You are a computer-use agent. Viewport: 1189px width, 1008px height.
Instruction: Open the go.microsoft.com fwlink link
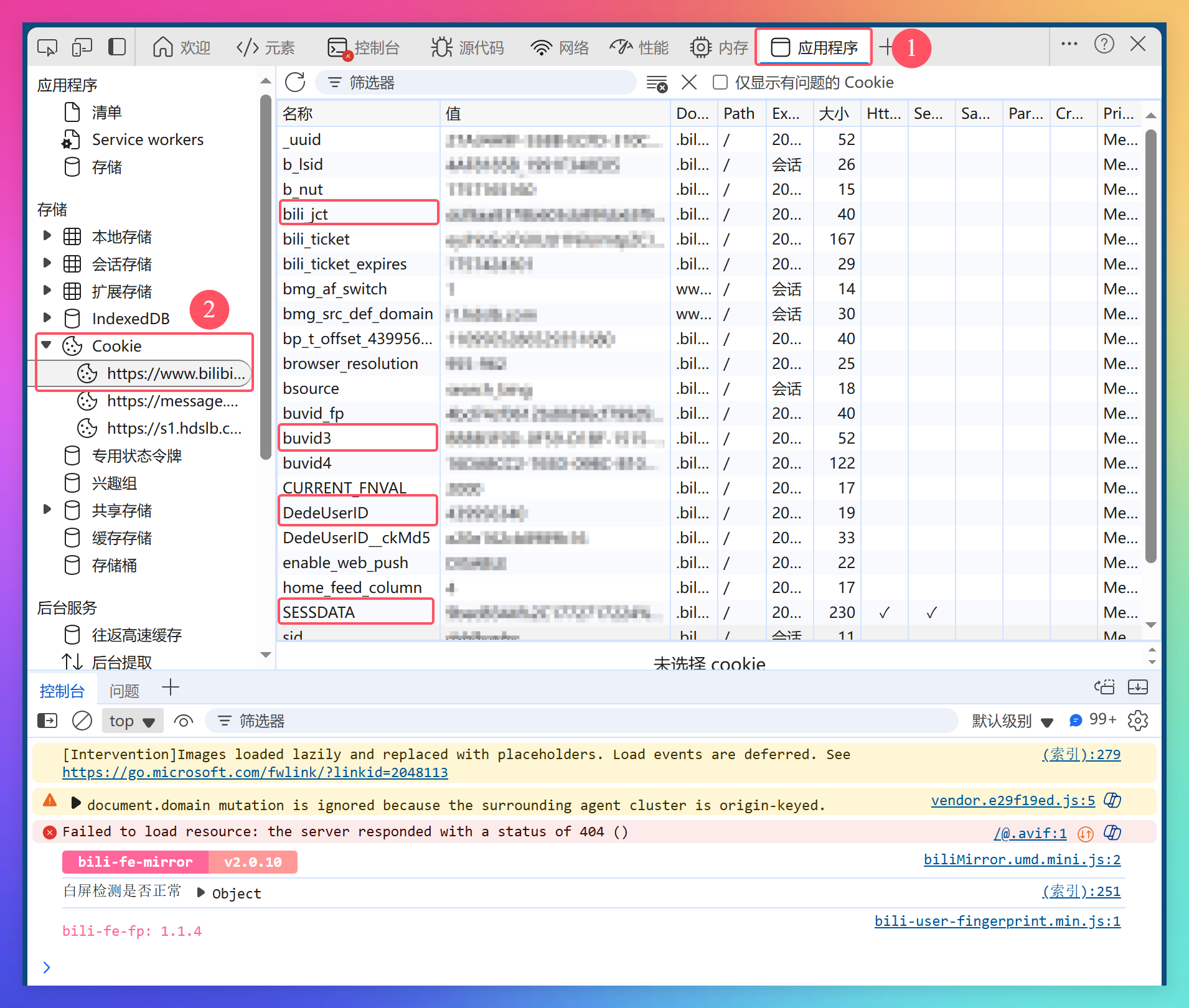[x=255, y=772]
